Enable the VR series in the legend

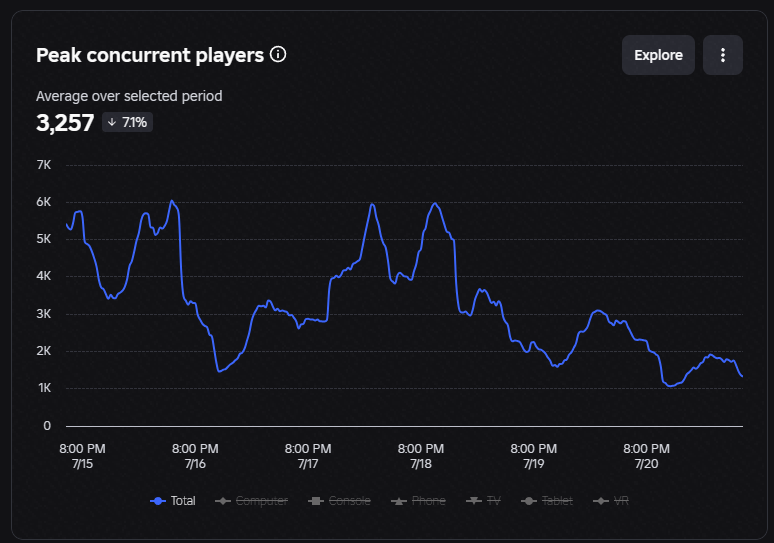(x=611, y=501)
